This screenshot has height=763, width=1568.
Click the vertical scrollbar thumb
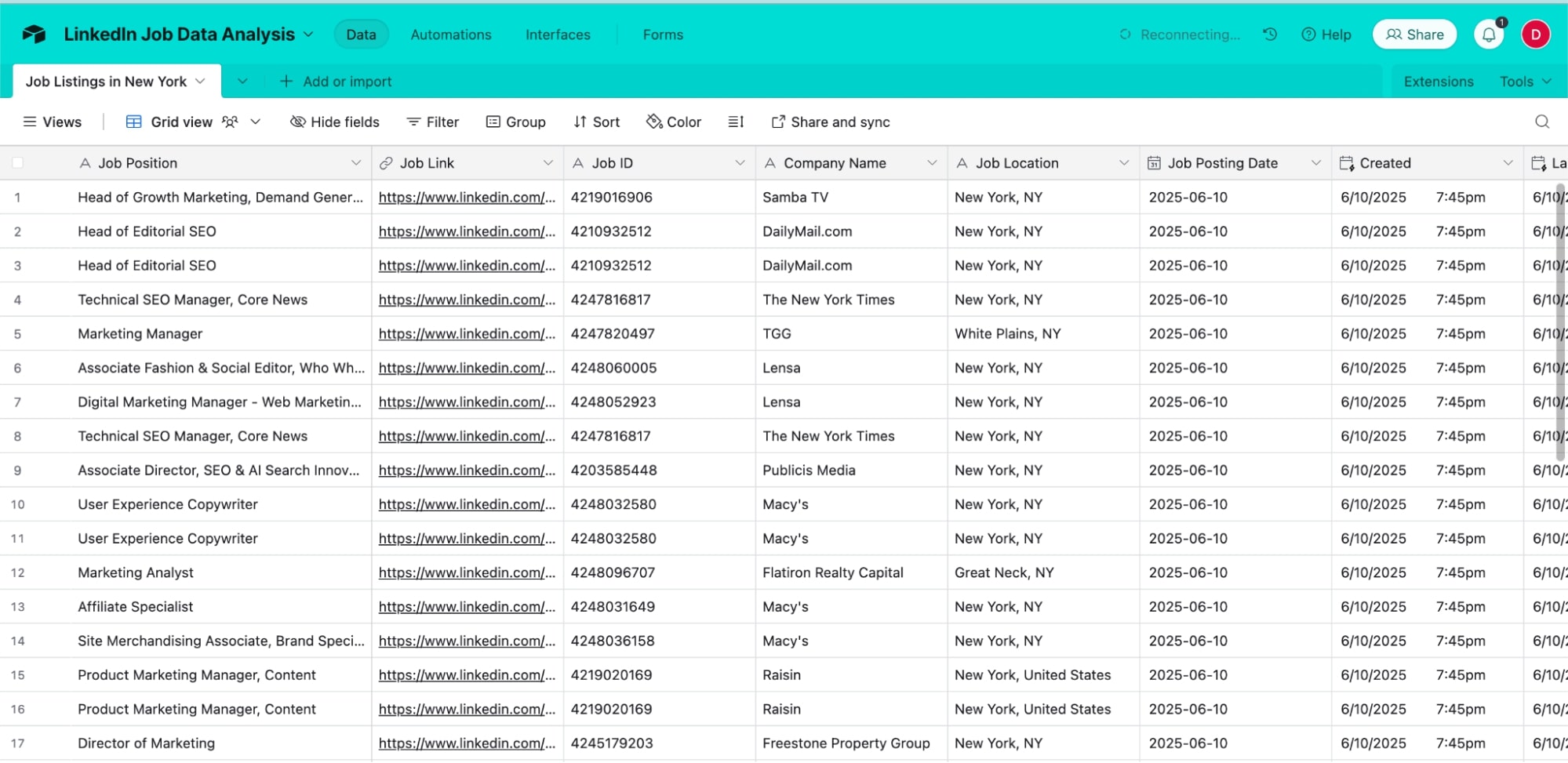click(1560, 322)
